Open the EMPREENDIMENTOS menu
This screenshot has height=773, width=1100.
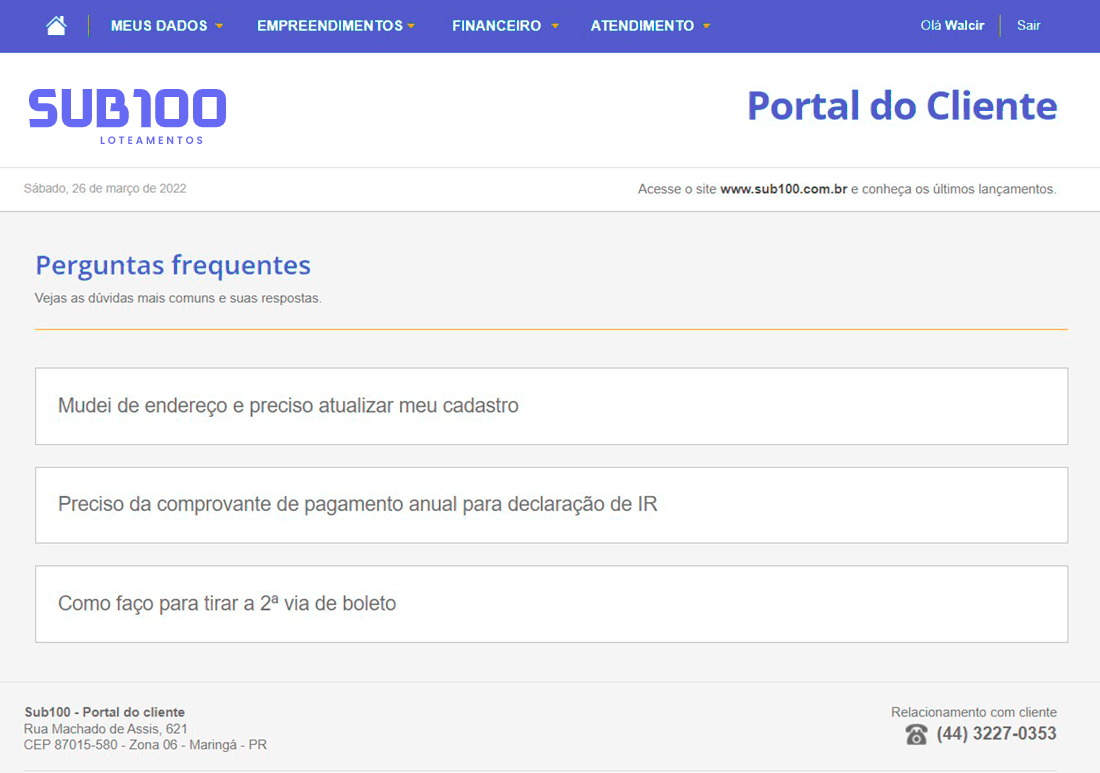point(328,25)
